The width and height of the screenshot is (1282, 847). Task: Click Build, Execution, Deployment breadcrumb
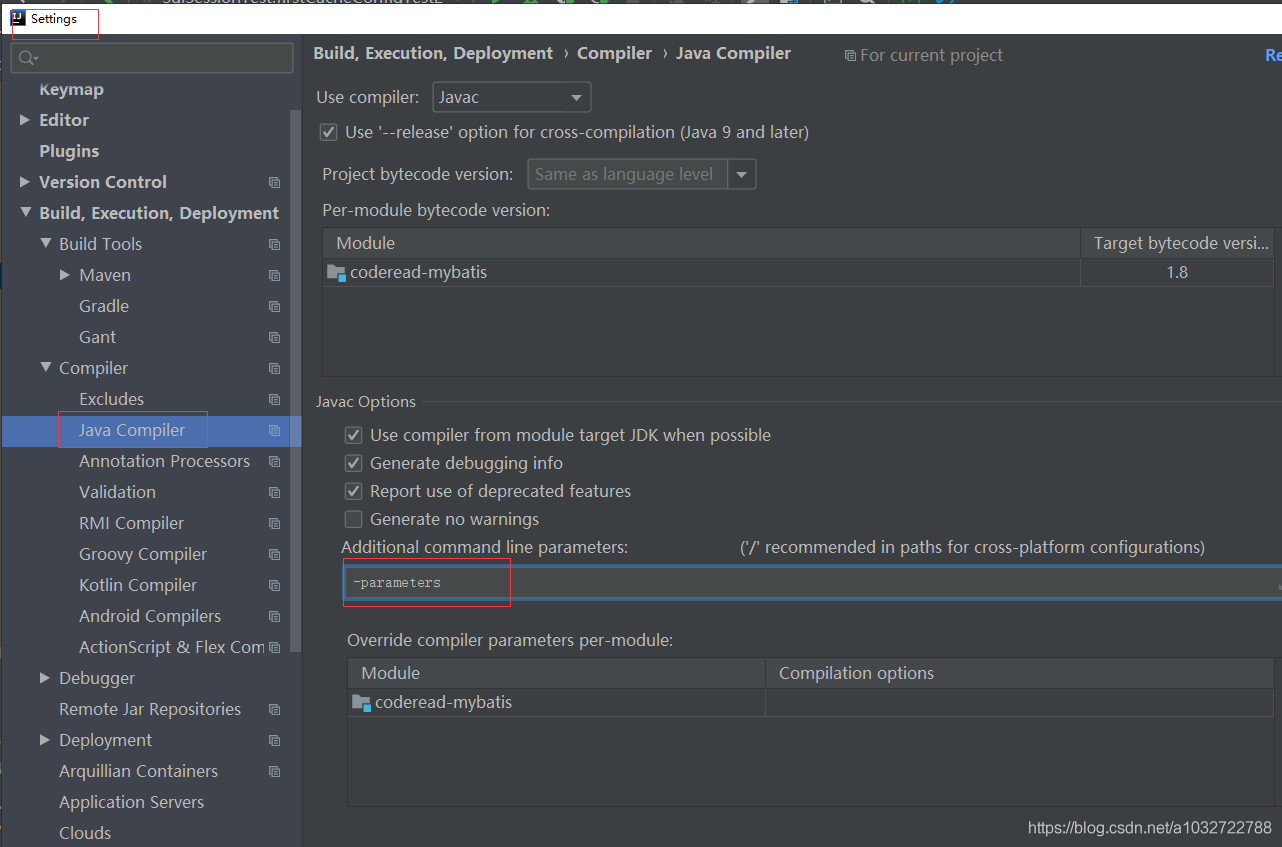tap(433, 54)
